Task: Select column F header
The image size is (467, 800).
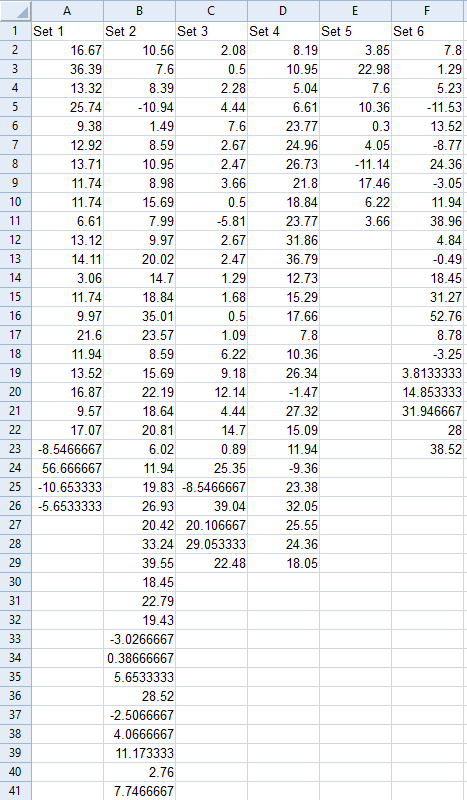Action: coord(427,11)
